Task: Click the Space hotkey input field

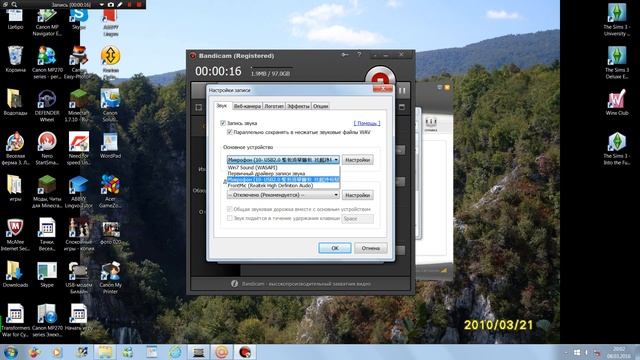Action: (x=358, y=219)
